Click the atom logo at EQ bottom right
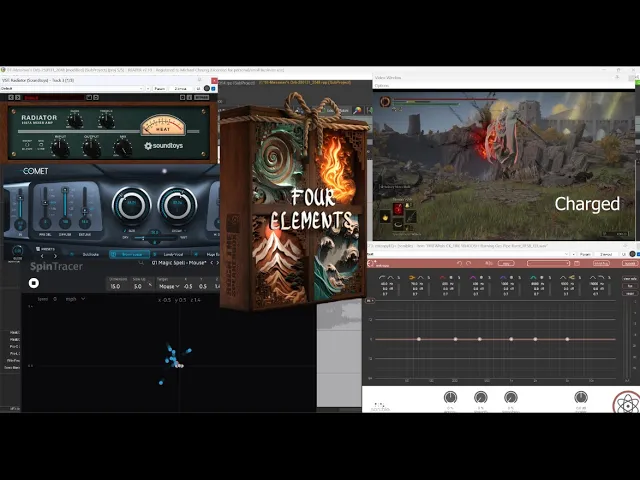Viewport: 640px width, 480px height. click(x=627, y=403)
